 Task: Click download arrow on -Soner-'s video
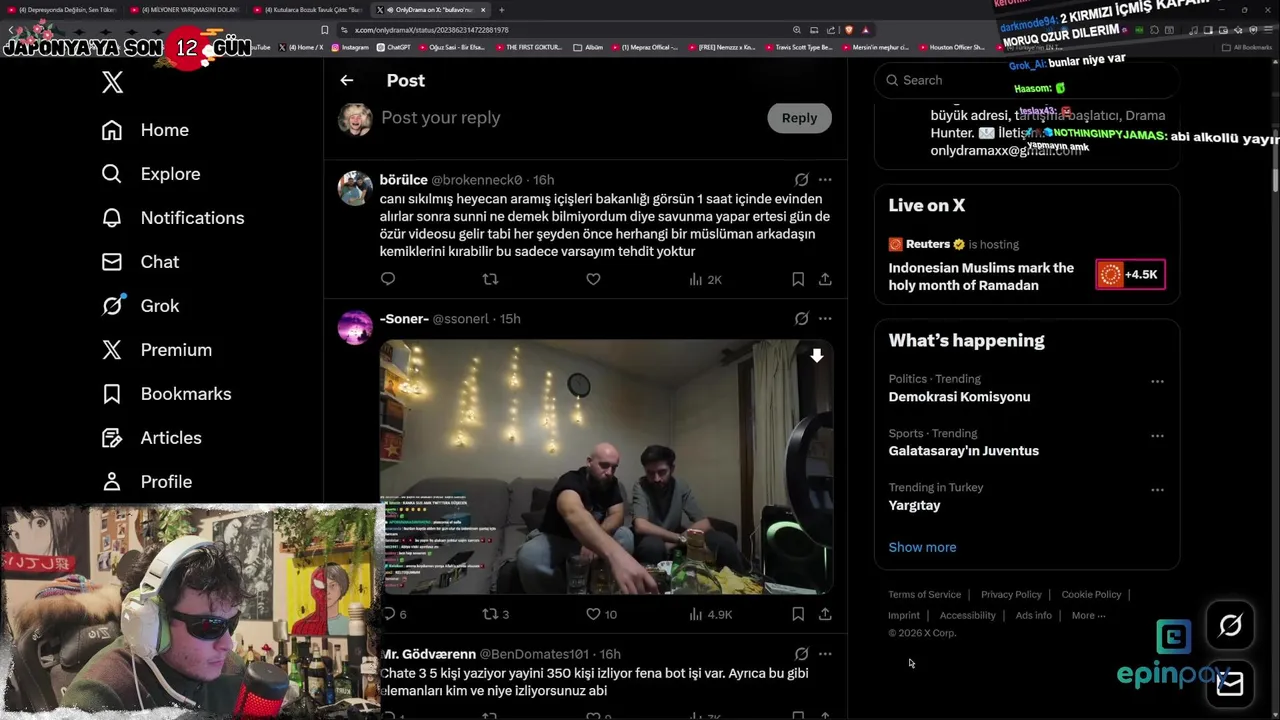[817, 356]
